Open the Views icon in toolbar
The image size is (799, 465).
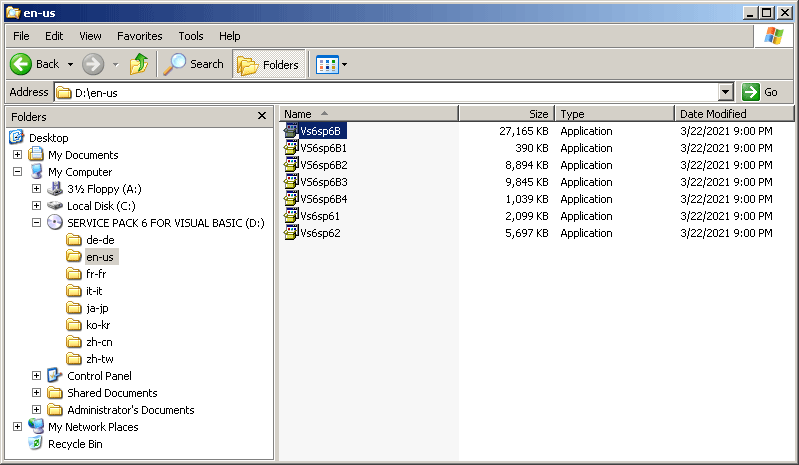click(x=327, y=65)
